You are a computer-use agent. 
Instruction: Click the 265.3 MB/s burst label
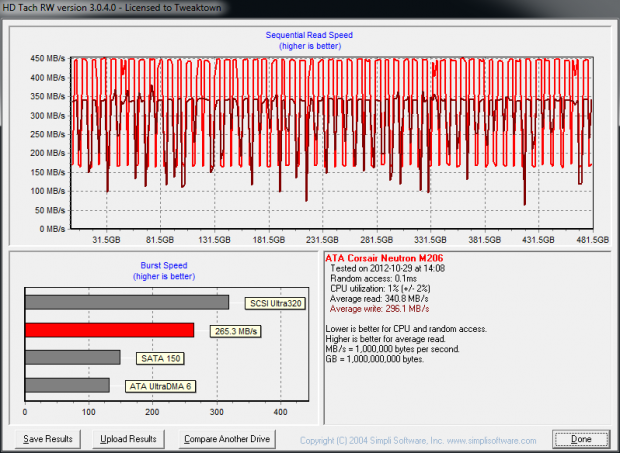(x=236, y=331)
